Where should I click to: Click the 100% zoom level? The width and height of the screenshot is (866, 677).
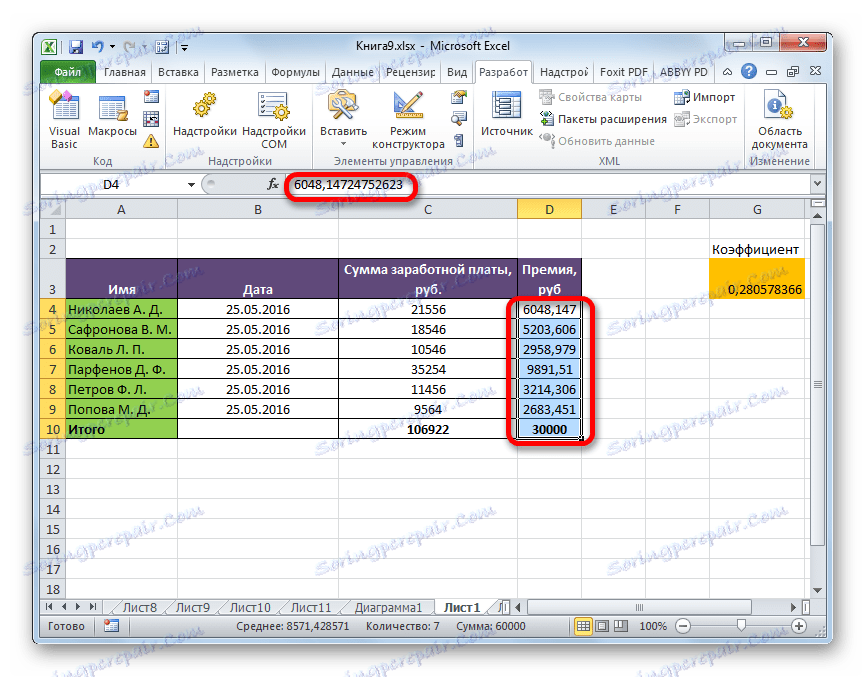[653, 626]
